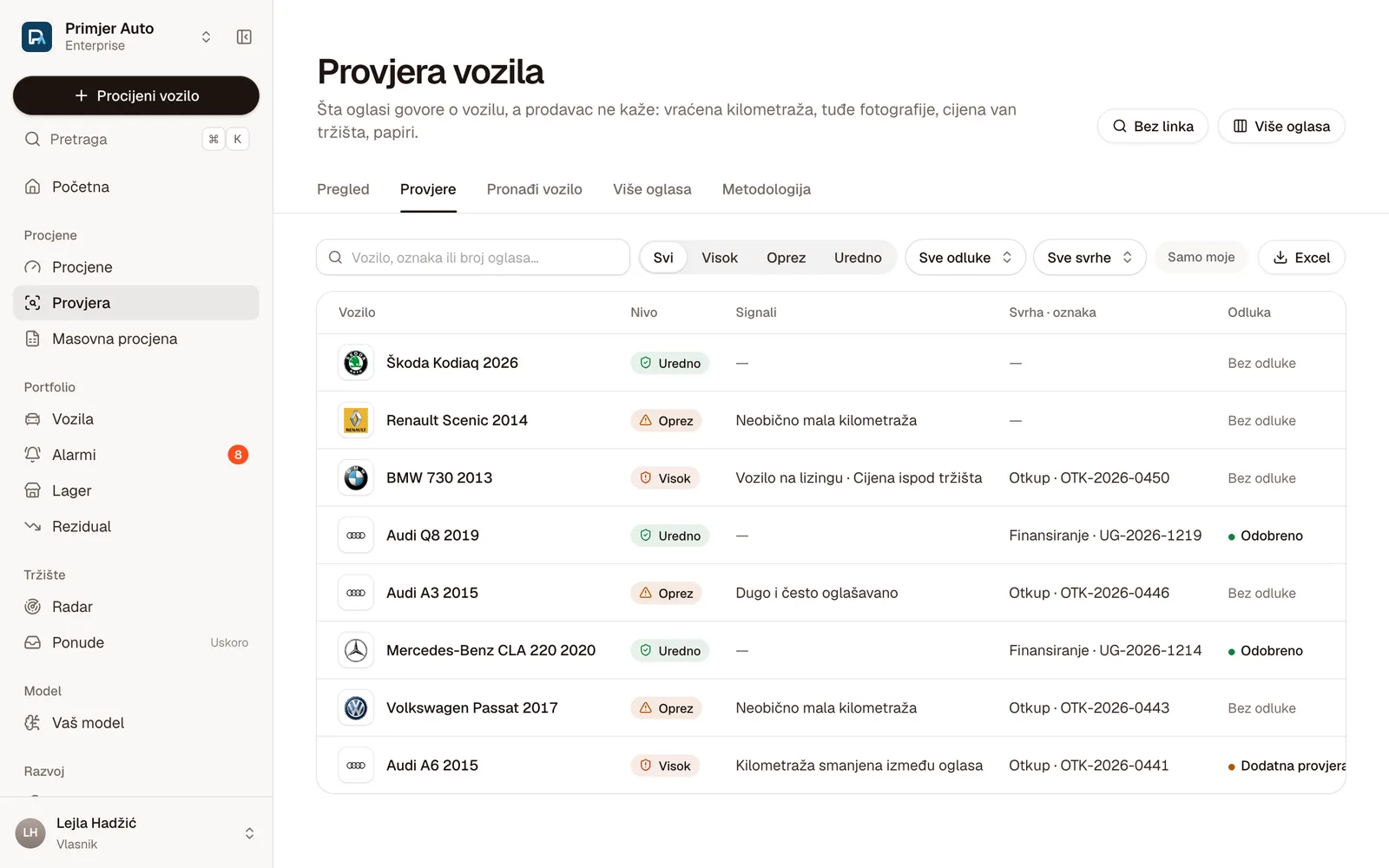Screen dimensions: 1389x868
Task: Open the Masovna procjena document icon
Action: click(33, 339)
